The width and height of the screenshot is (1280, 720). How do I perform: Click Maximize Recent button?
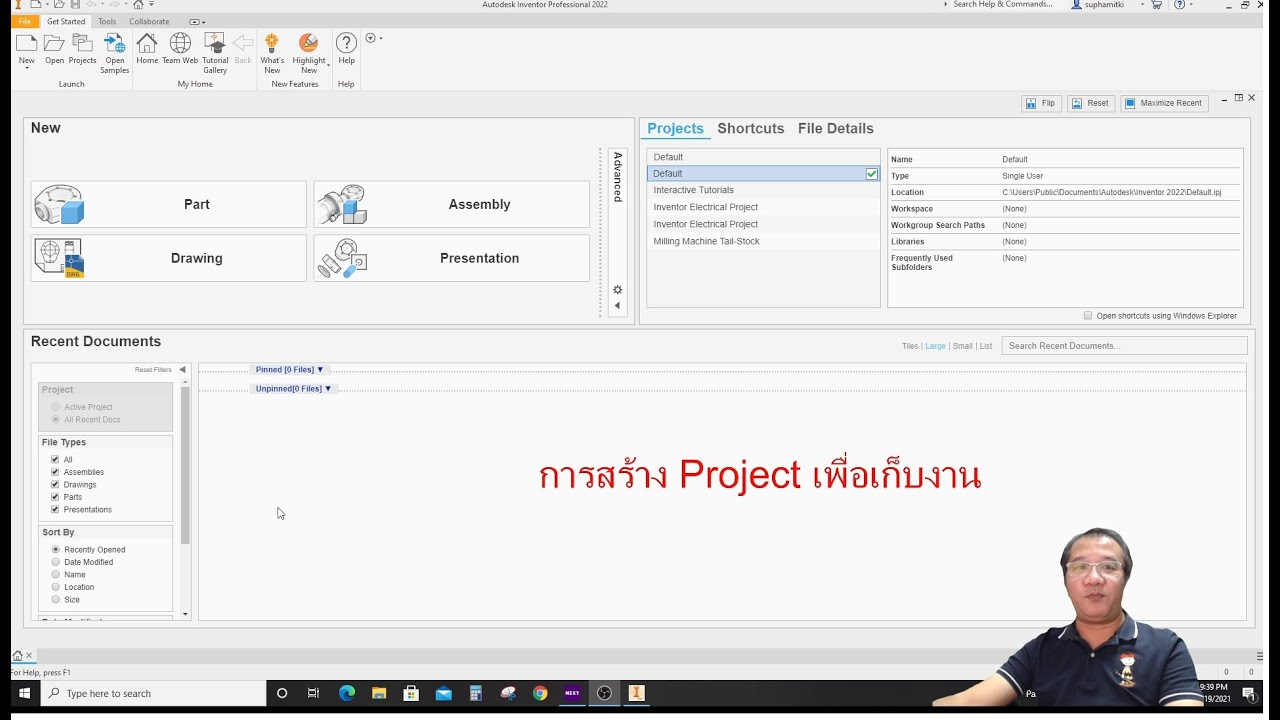pos(1164,103)
